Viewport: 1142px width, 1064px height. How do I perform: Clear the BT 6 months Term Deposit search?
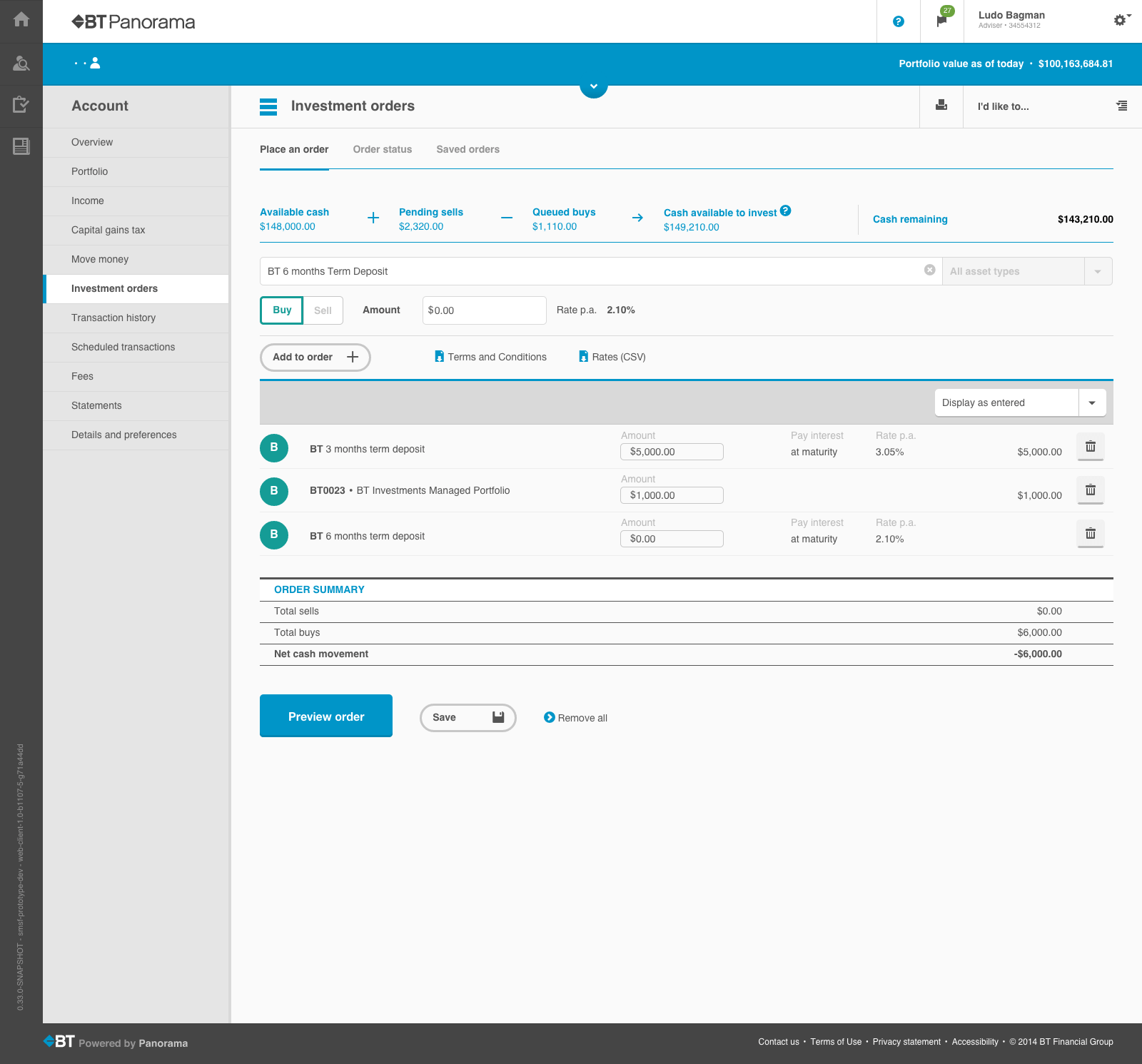930,270
